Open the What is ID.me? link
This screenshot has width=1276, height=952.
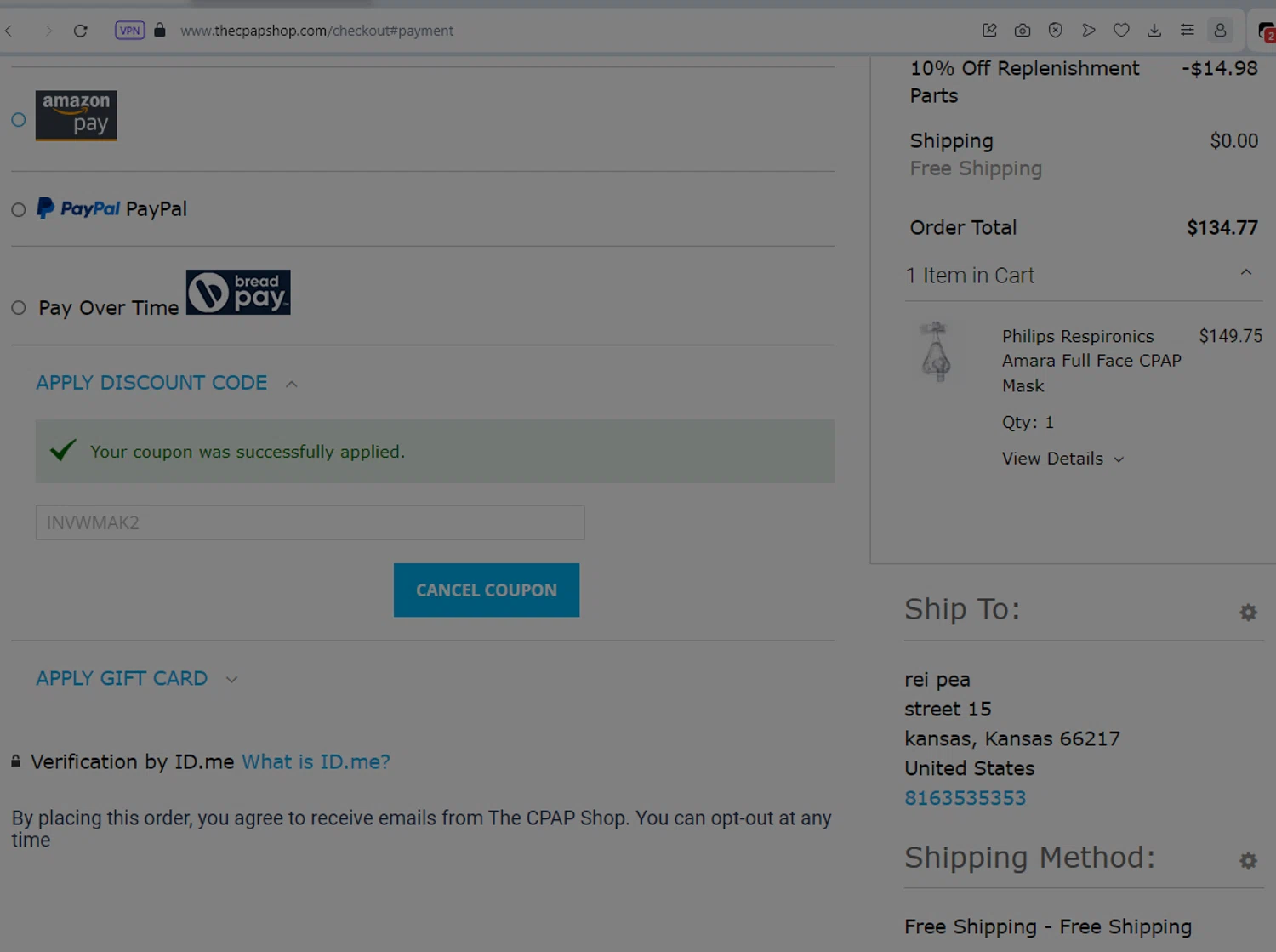point(316,761)
